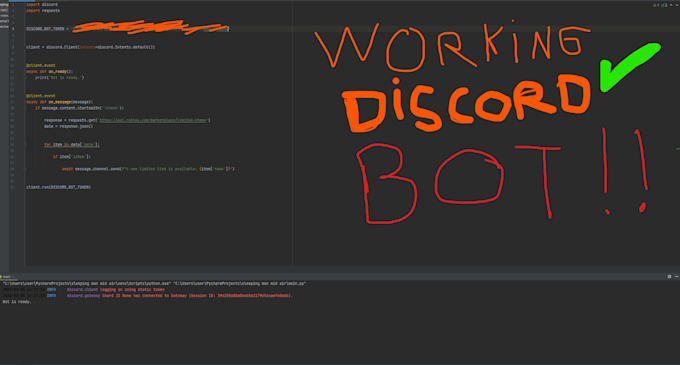The width and height of the screenshot is (680, 365).
Task: Click the "if item['isNew']" line
Action: point(72,156)
